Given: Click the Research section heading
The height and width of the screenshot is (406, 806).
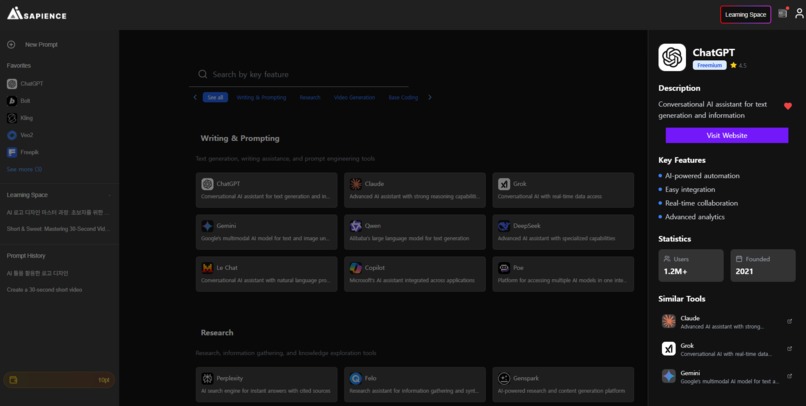Looking at the screenshot, I should click(x=217, y=333).
